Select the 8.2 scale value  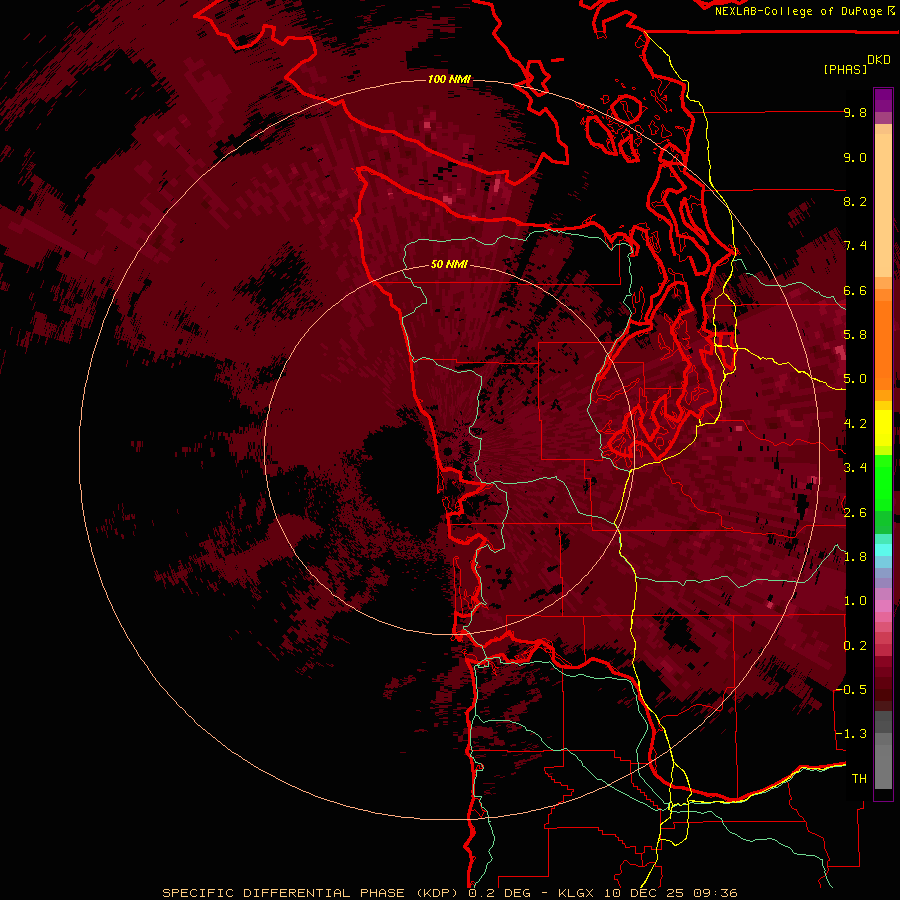[x=855, y=201]
